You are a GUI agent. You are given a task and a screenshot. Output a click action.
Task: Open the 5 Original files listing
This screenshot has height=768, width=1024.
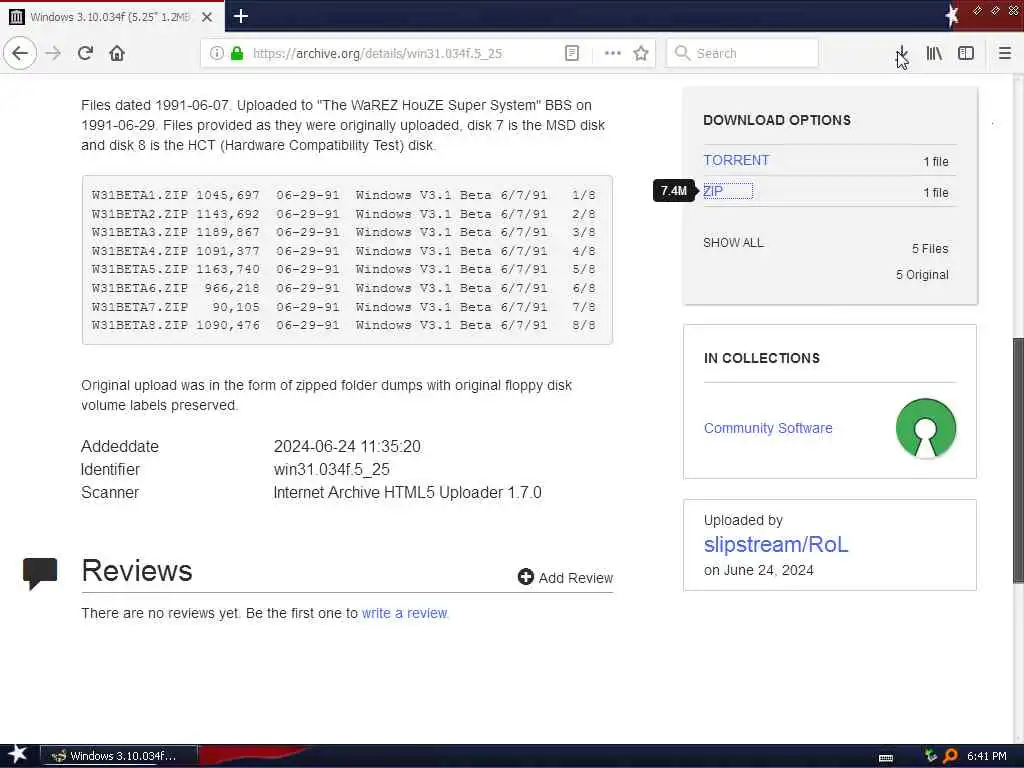click(922, 275)
